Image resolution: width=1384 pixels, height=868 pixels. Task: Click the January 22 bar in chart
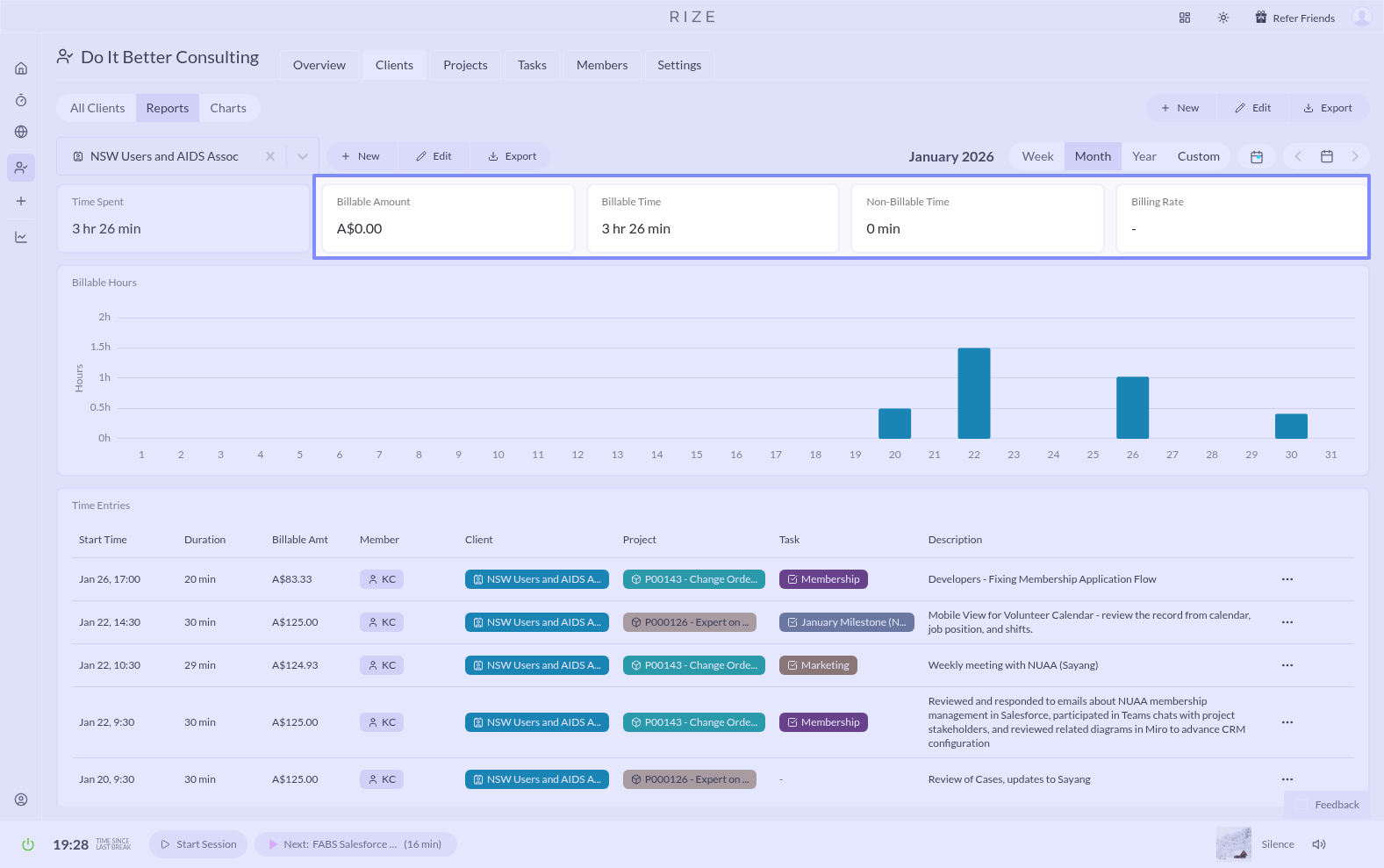(x=973, y=393)
